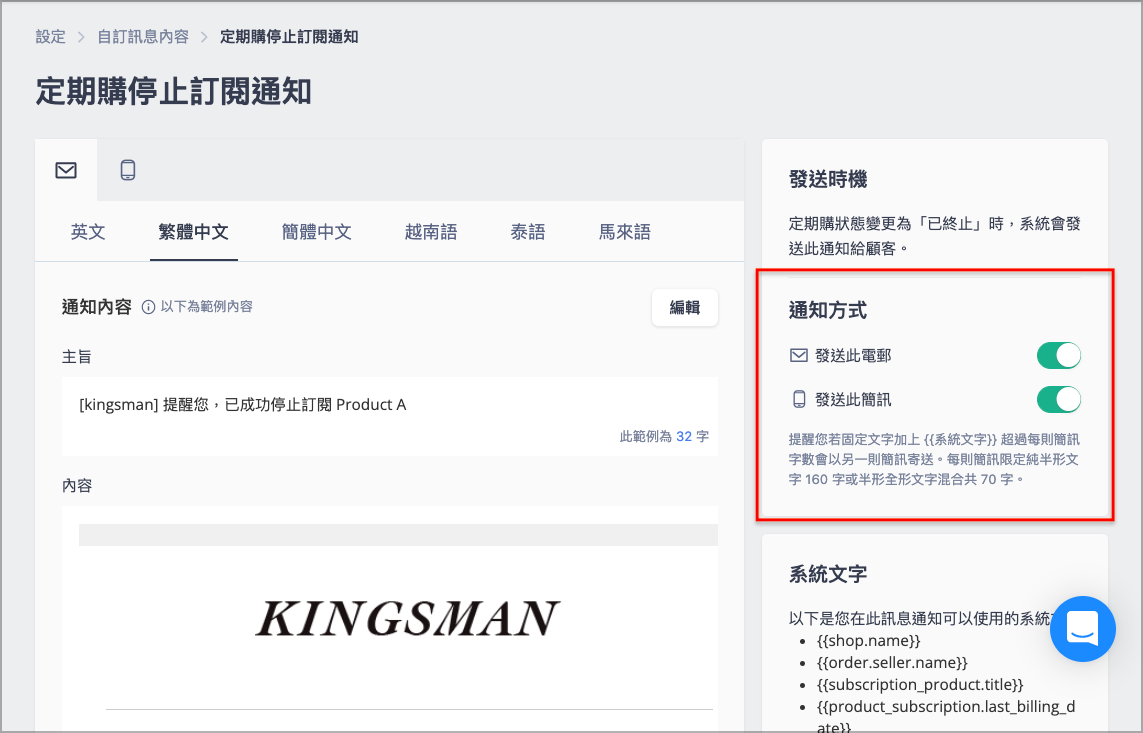Click the 發送時機 section heading
Screen dimensions: 1143x733
(x=828, y=179)
